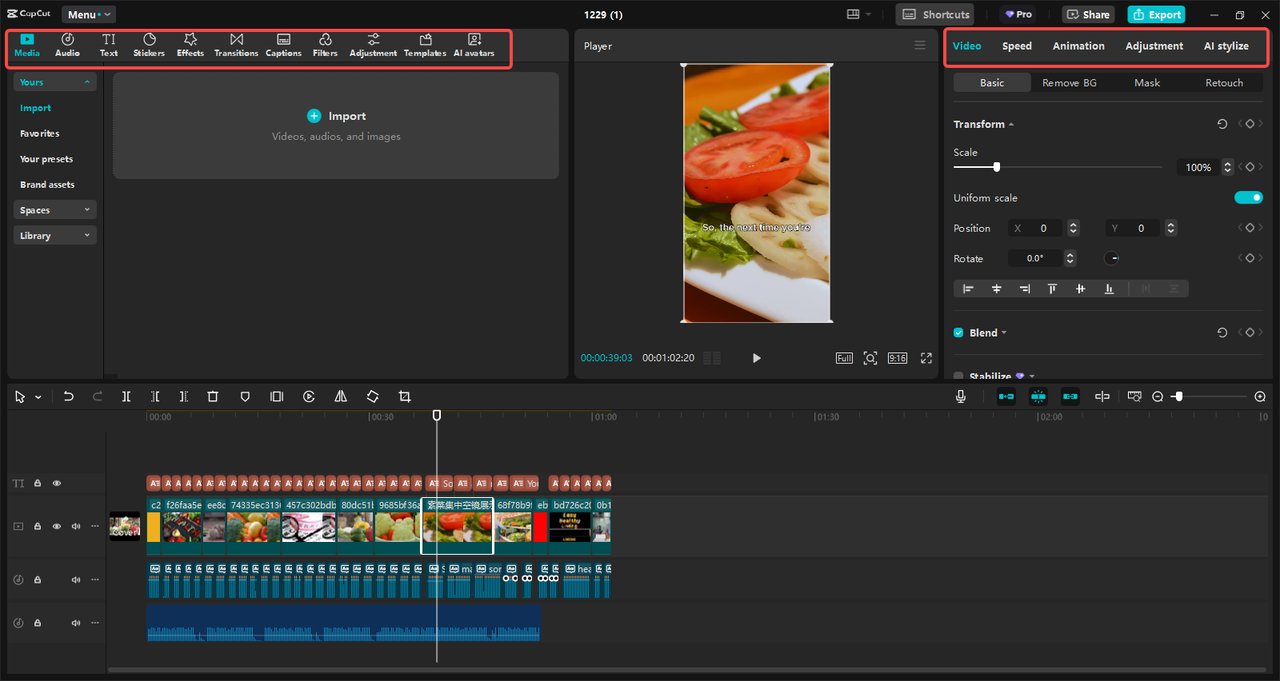Click the undo arrow
The width and height of the screenshot is (1280, 681).
[x=69, y=397]
